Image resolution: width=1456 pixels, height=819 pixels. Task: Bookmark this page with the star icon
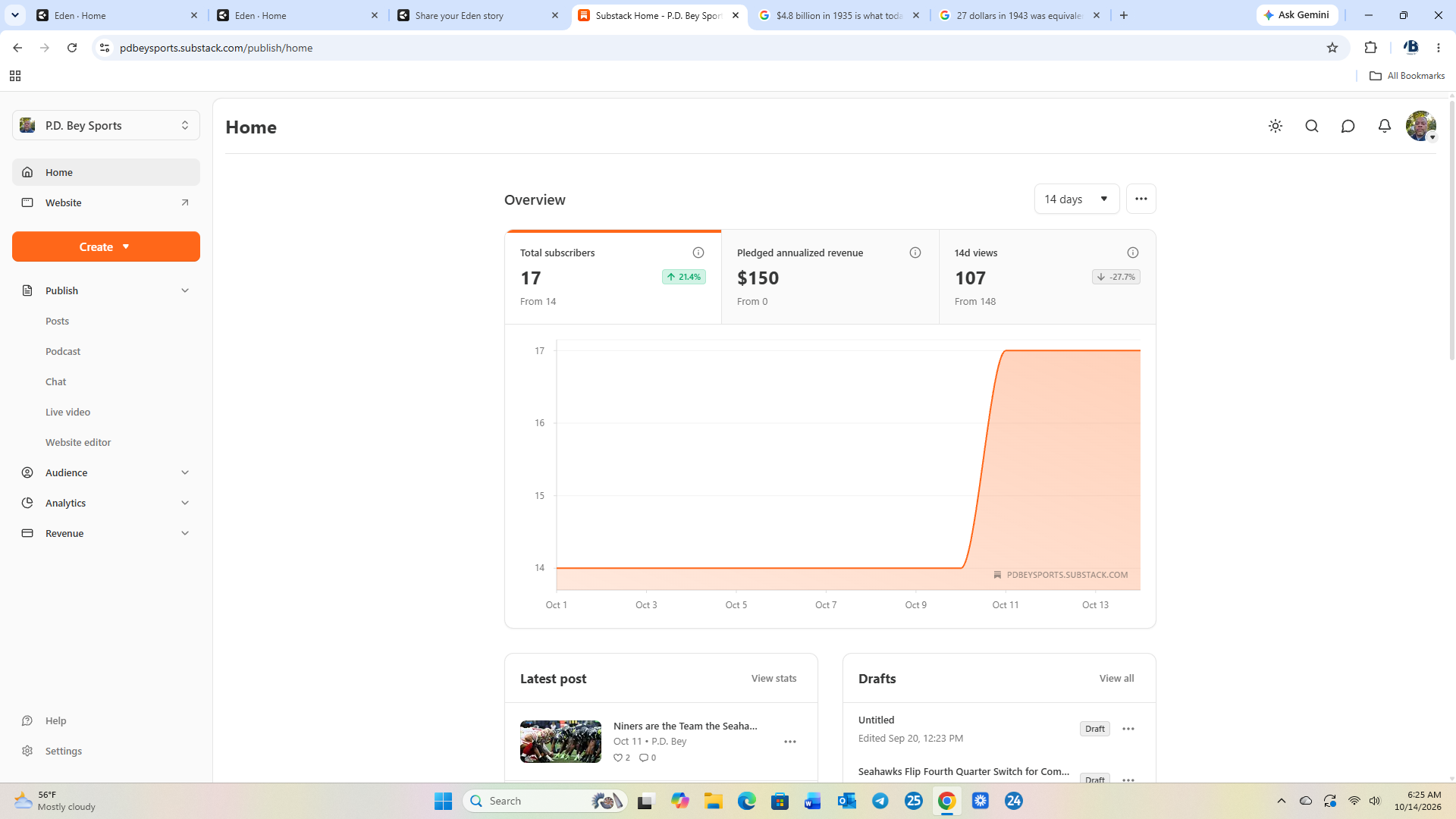(1332, 48)
